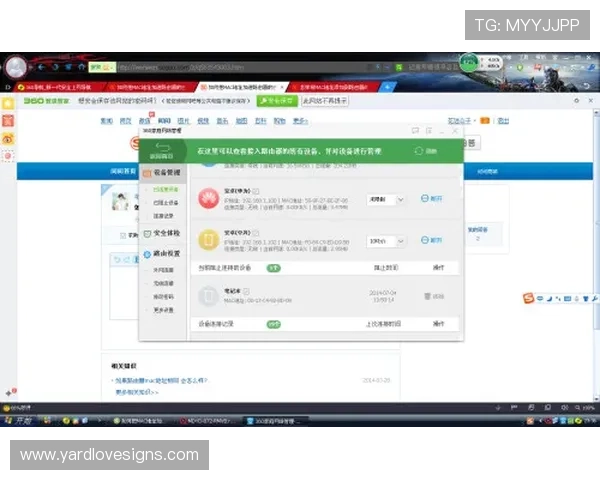Click the 此网站不再提示 button

(x=325, y=101)
